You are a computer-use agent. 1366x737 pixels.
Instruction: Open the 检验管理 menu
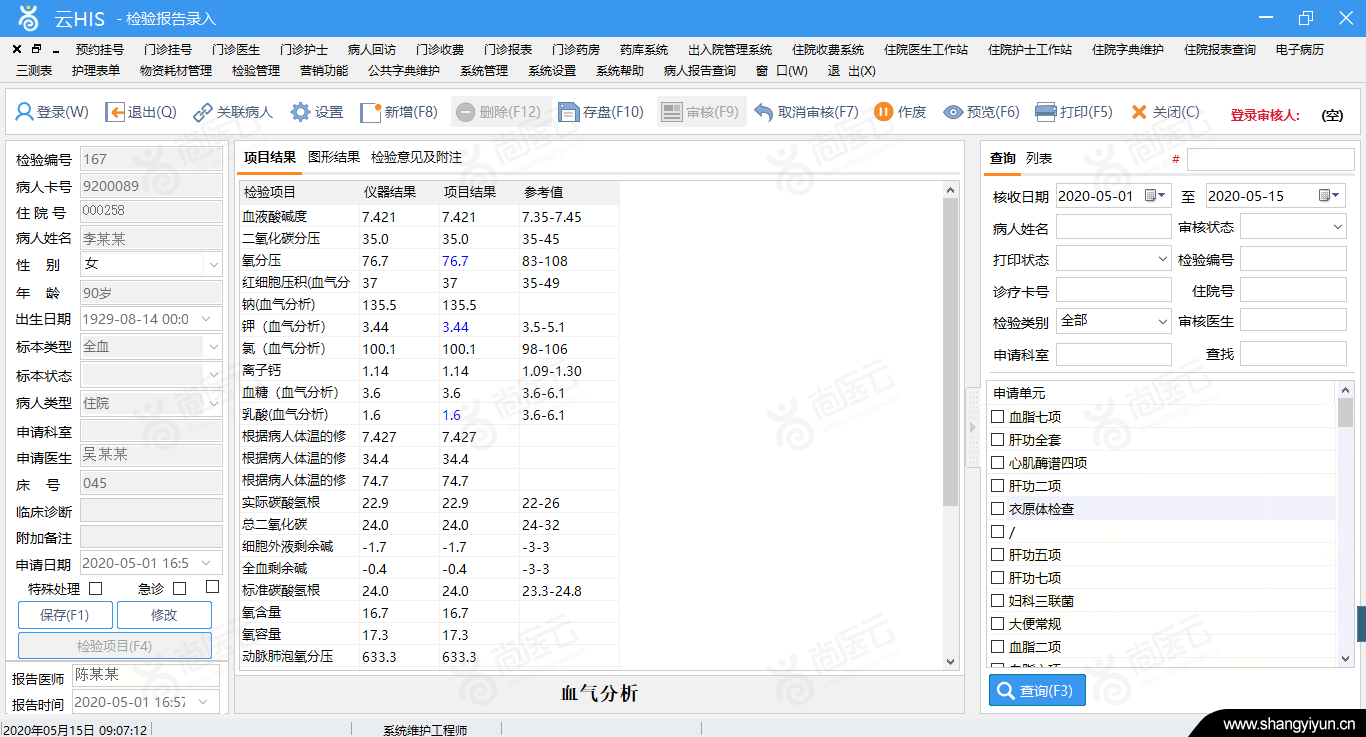(x=256, y=71)
